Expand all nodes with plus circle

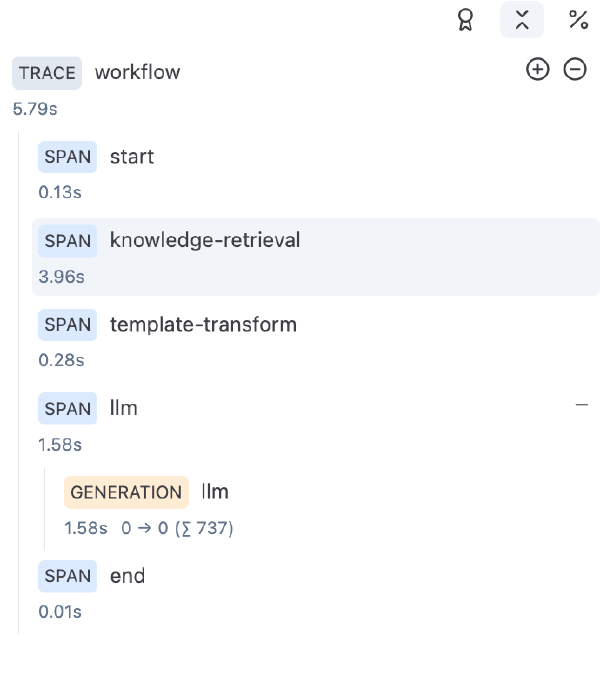(538, 70)
